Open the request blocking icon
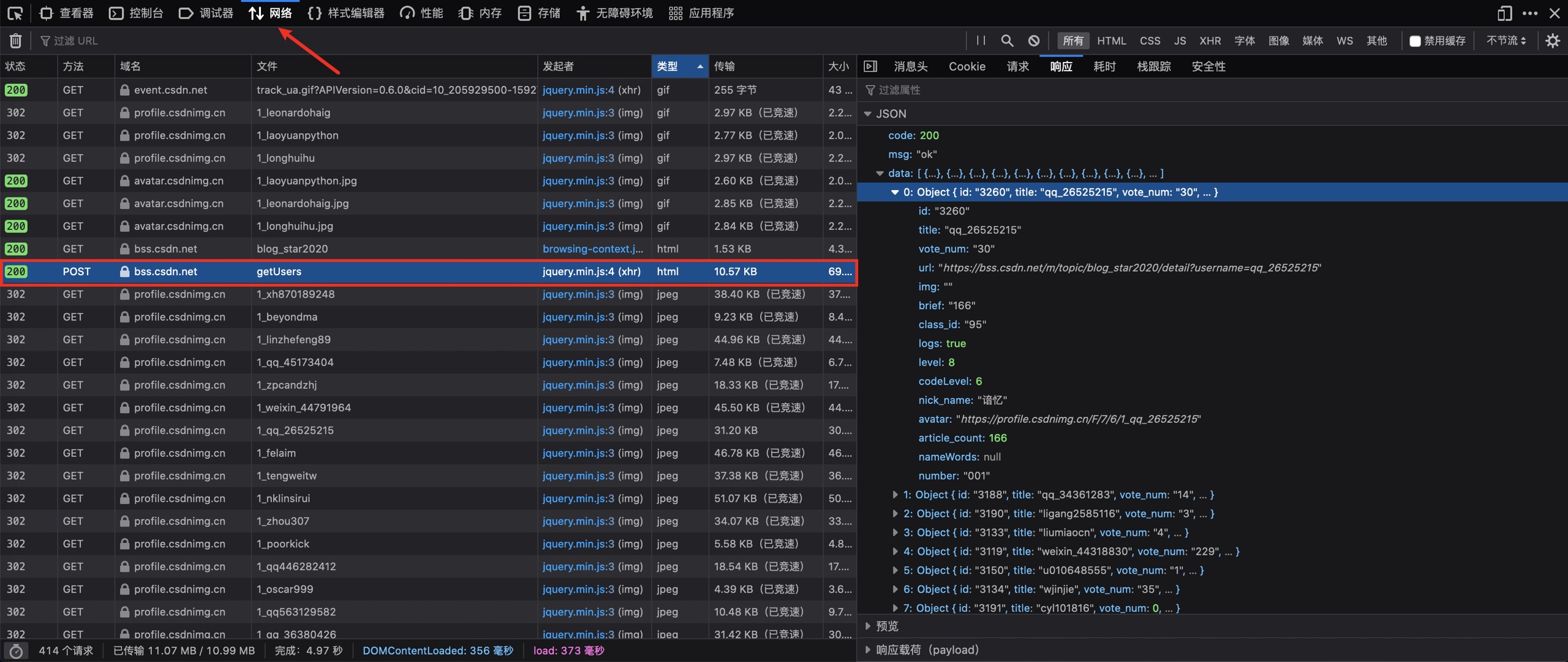This screenshot has height=662, width=1568. tap(1034, 40)
